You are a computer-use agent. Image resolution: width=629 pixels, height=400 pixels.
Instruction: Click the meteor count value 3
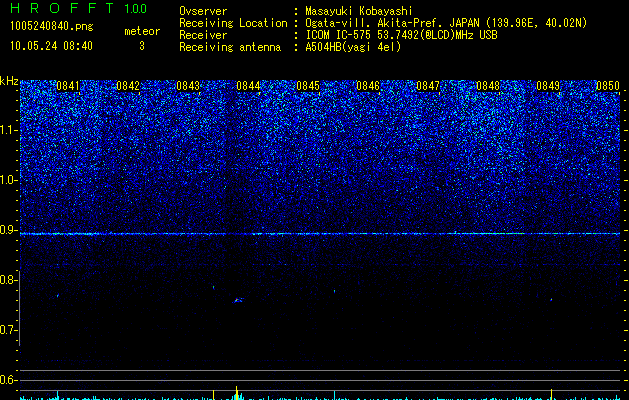pyautogui.click(x=142, y=46)
